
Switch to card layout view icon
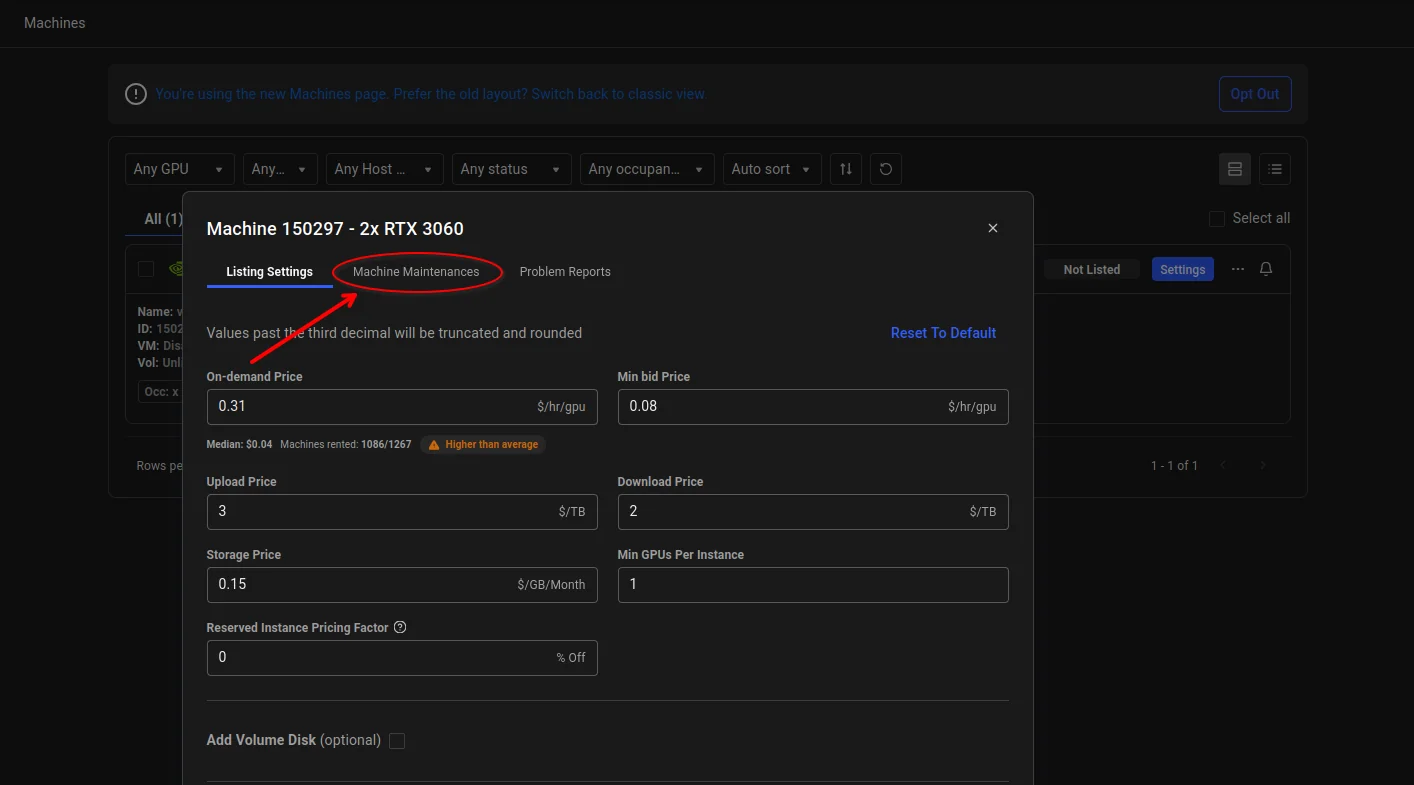pos(1235,169)
